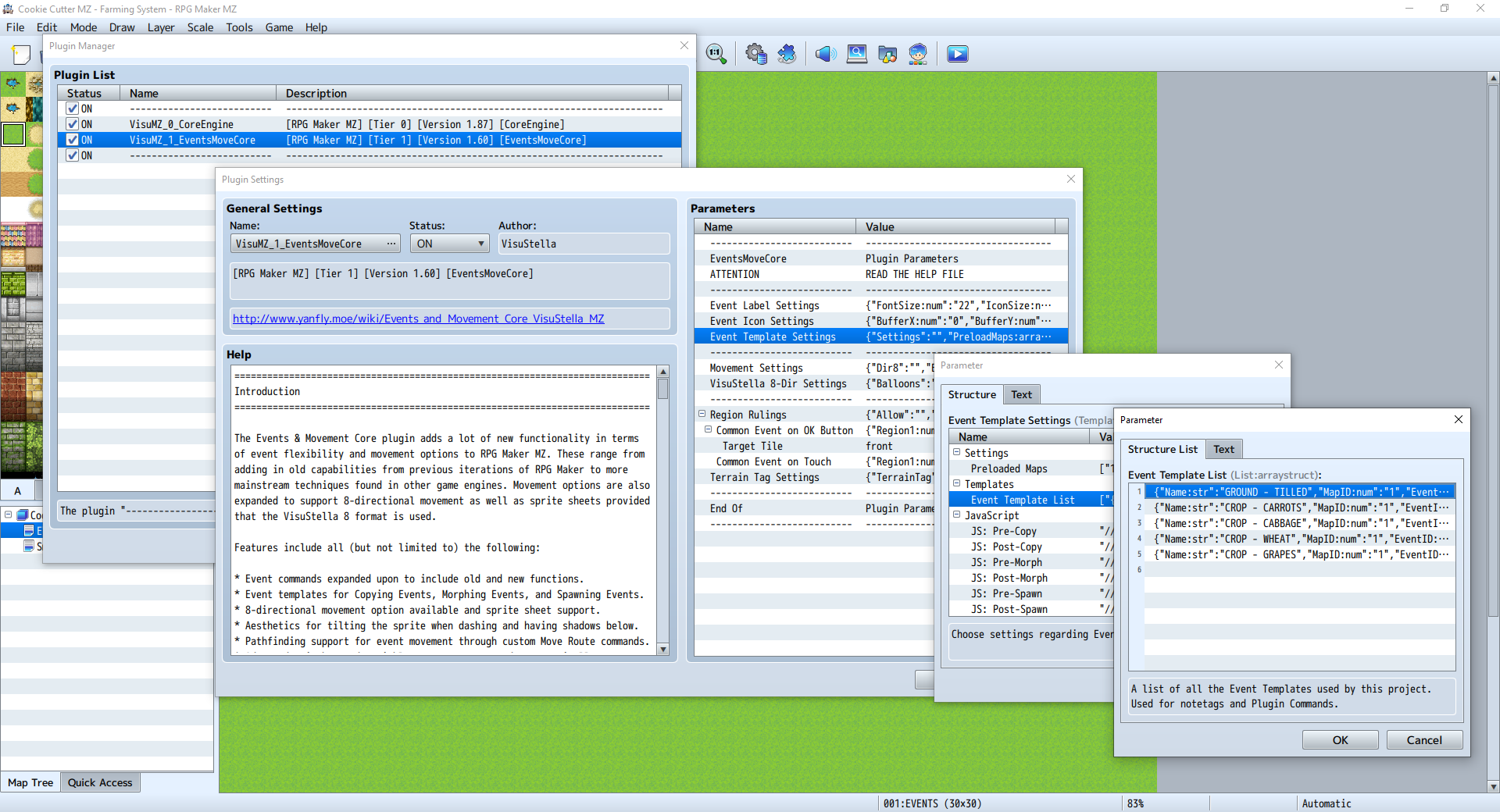Open the Tools menu
Image resolution: width=1500 pixels, height=812 pixels.
pyautogui.click(x=239, y=27)
